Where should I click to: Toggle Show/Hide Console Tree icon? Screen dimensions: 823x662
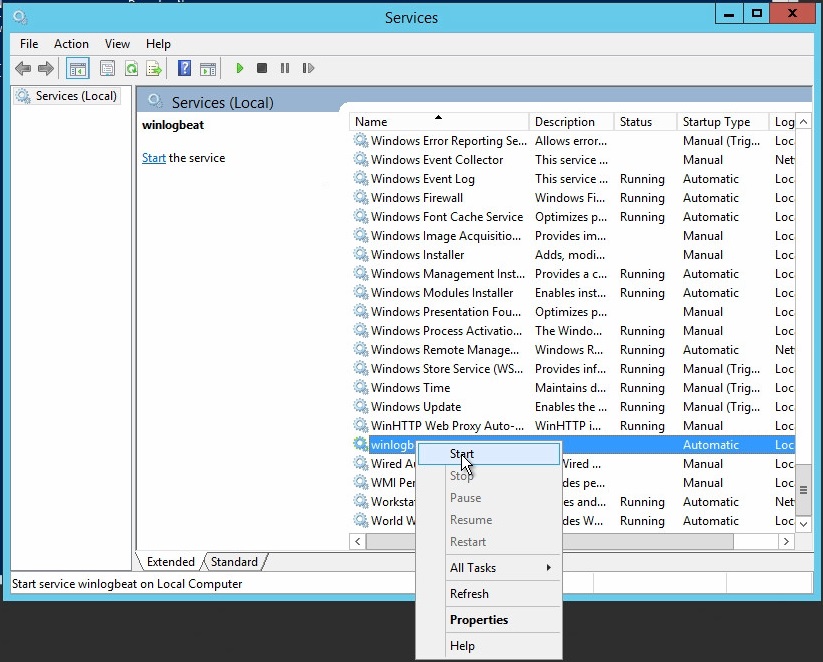coord(78,68)
